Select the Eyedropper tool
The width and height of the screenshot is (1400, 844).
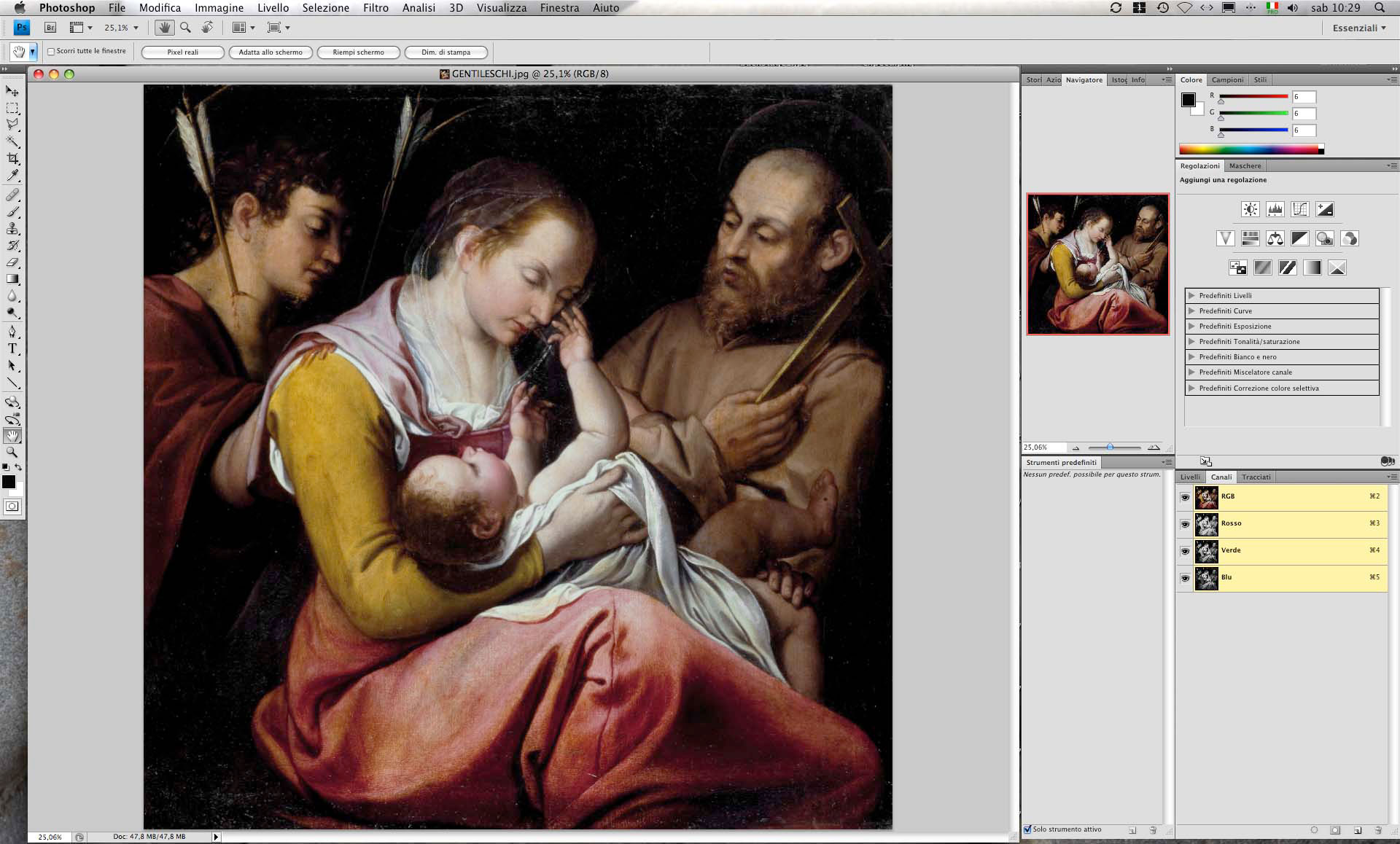[x=12, y=176]
